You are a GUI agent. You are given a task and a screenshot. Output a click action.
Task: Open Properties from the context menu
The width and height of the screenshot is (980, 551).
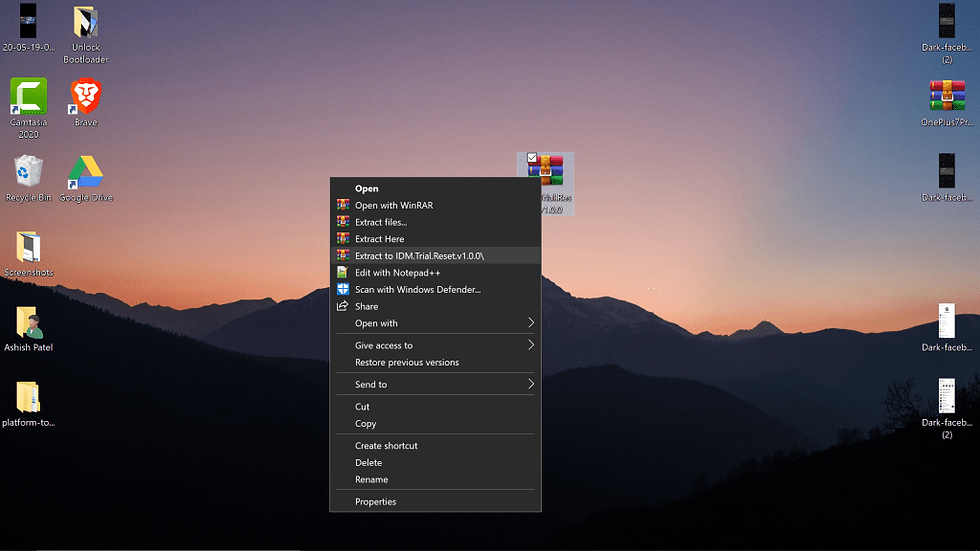[435, 502]
